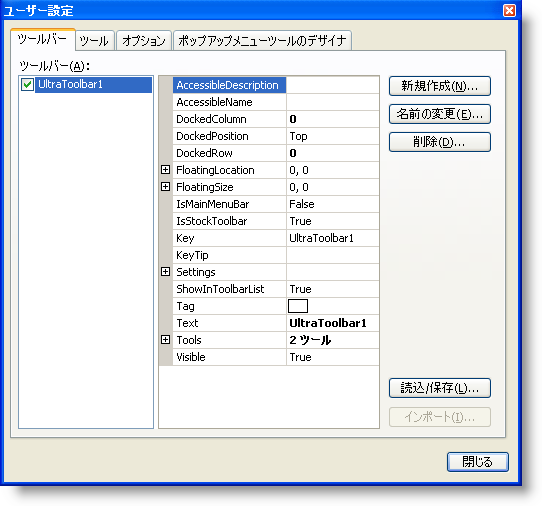Expand the Tools property

pyautogui.click(x=166, y=340)
